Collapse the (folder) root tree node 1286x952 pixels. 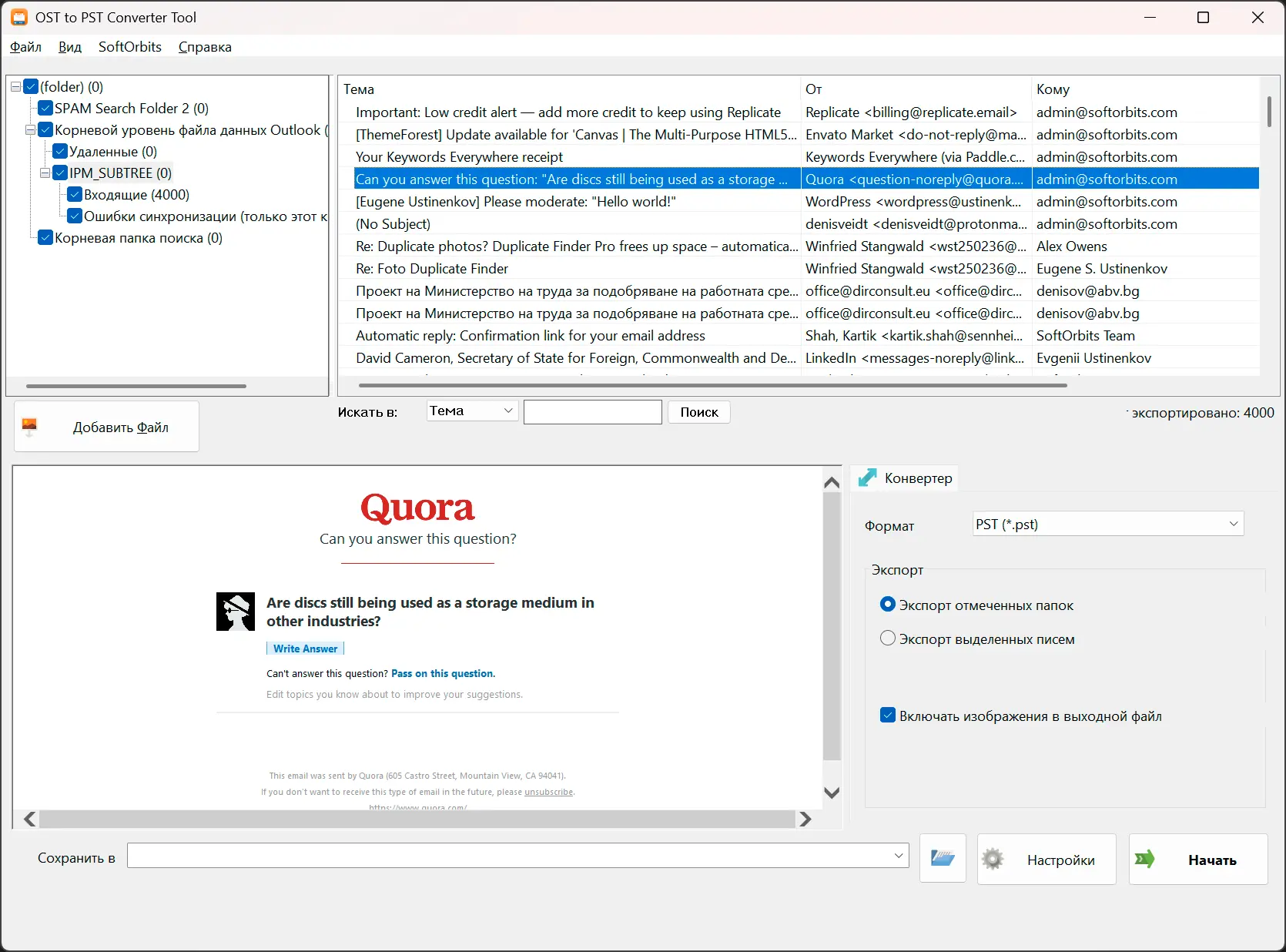click(15, 87)
